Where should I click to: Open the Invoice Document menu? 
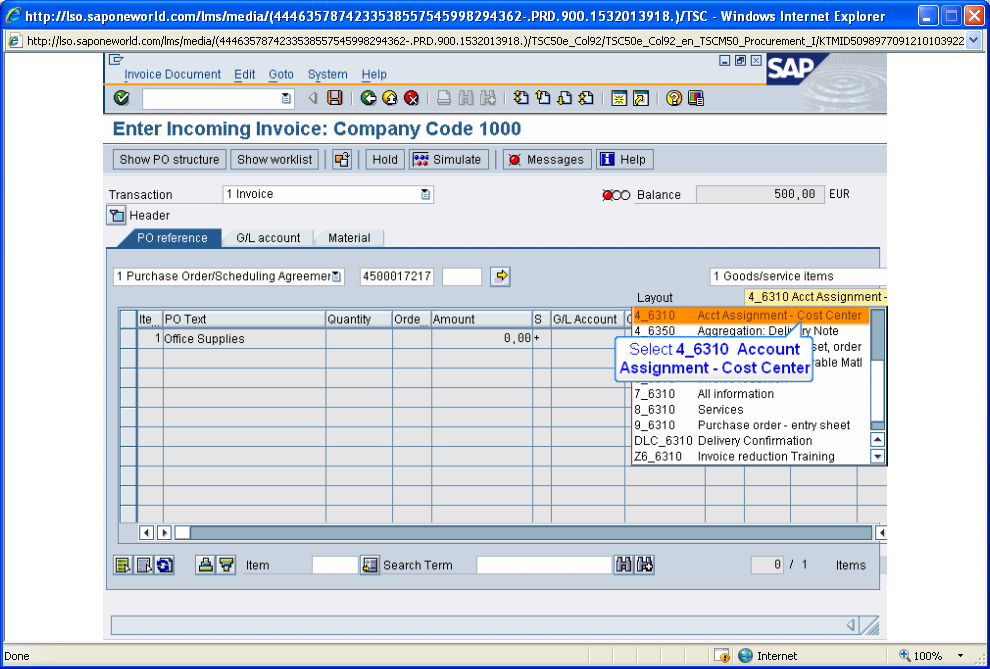point(172,74)
